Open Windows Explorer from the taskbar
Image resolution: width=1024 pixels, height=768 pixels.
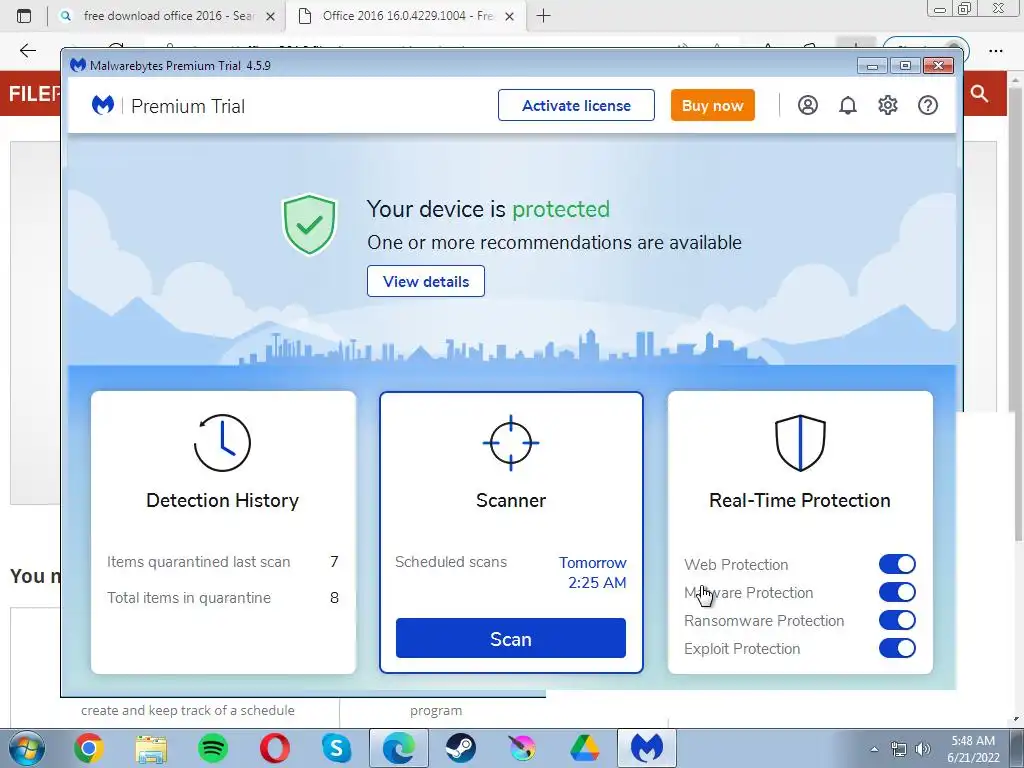pos(151,748)
